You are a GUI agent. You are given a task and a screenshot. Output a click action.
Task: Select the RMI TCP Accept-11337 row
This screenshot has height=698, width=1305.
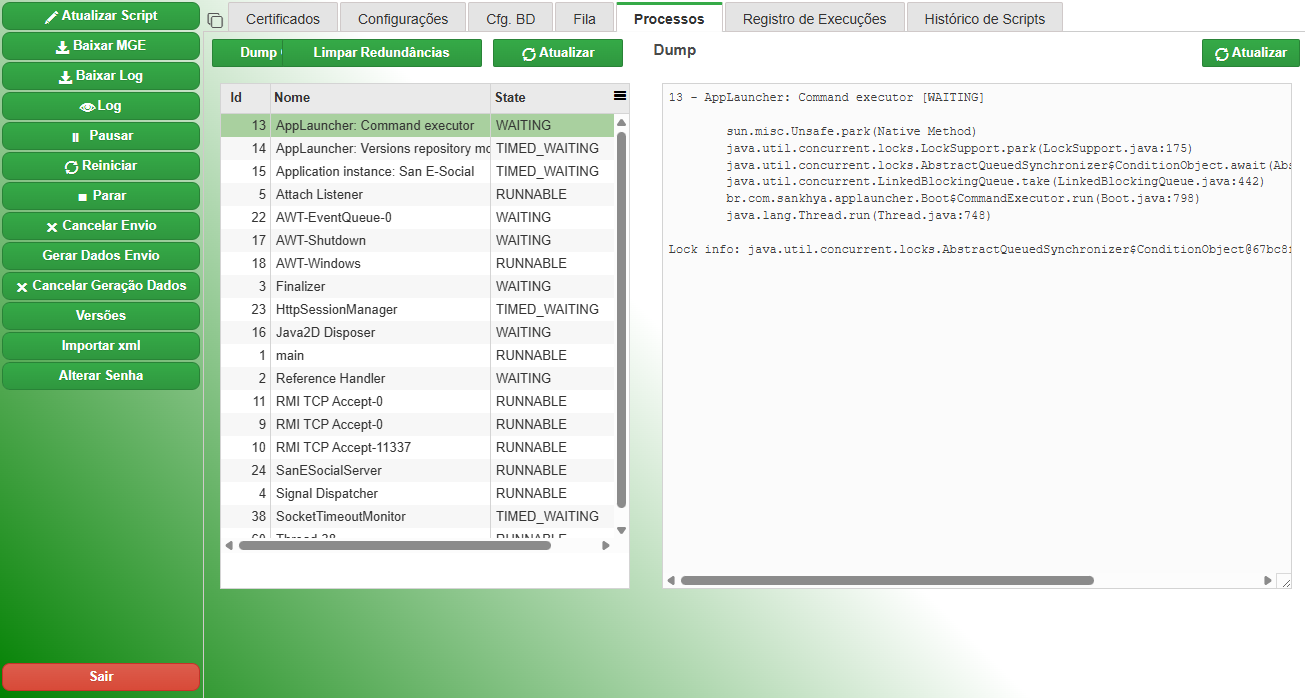418,448
